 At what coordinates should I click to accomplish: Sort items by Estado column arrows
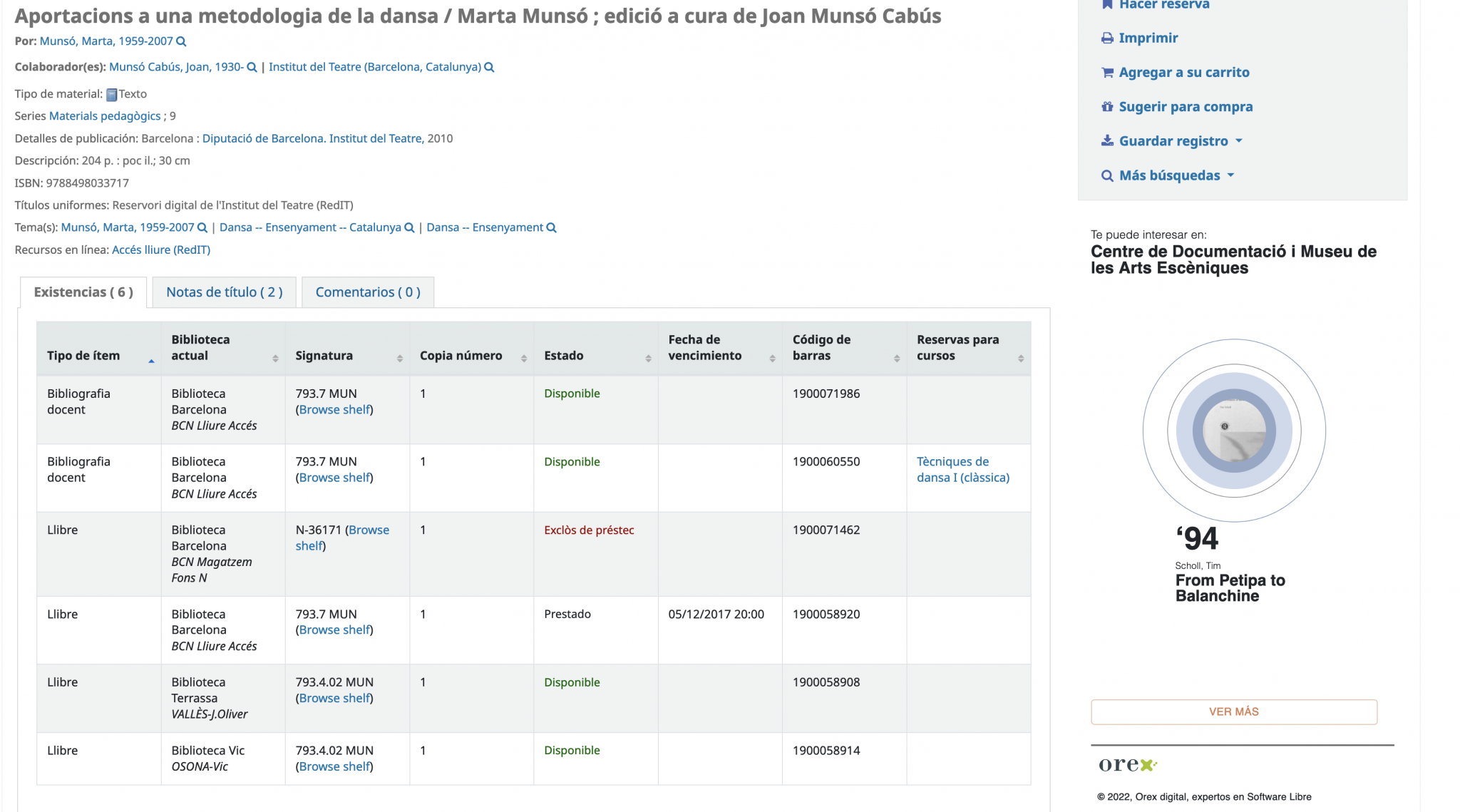pos(648,358)
